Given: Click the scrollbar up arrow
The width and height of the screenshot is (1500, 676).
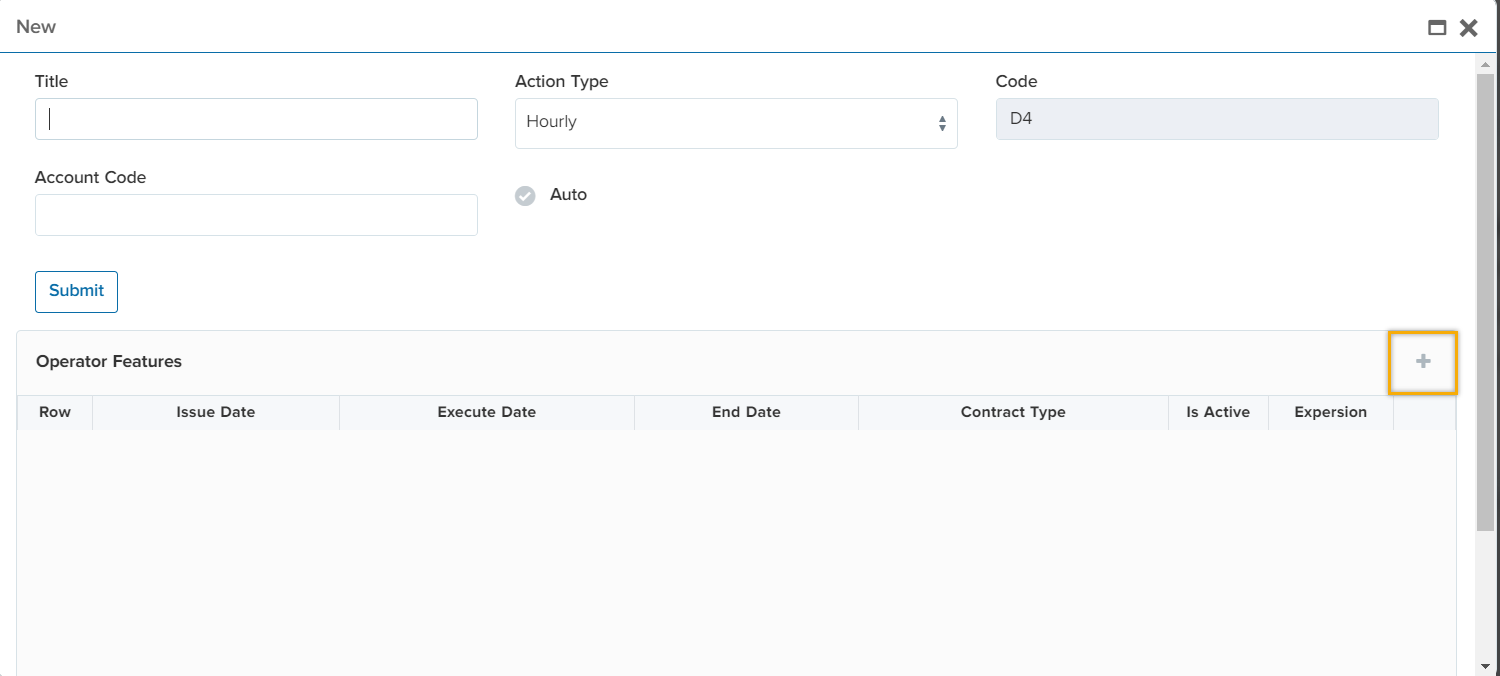Looking at the screenshot, I should click(1485, 63).
